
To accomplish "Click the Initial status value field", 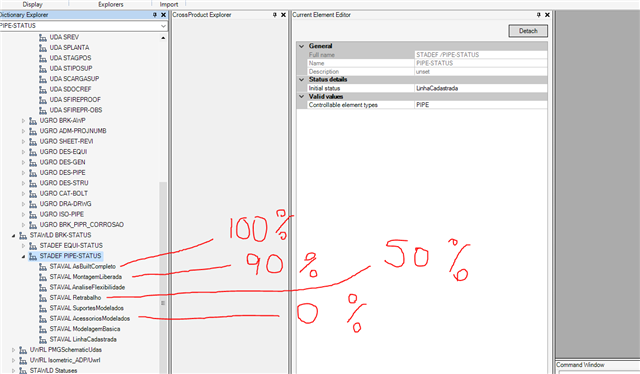I will [481, 88].
